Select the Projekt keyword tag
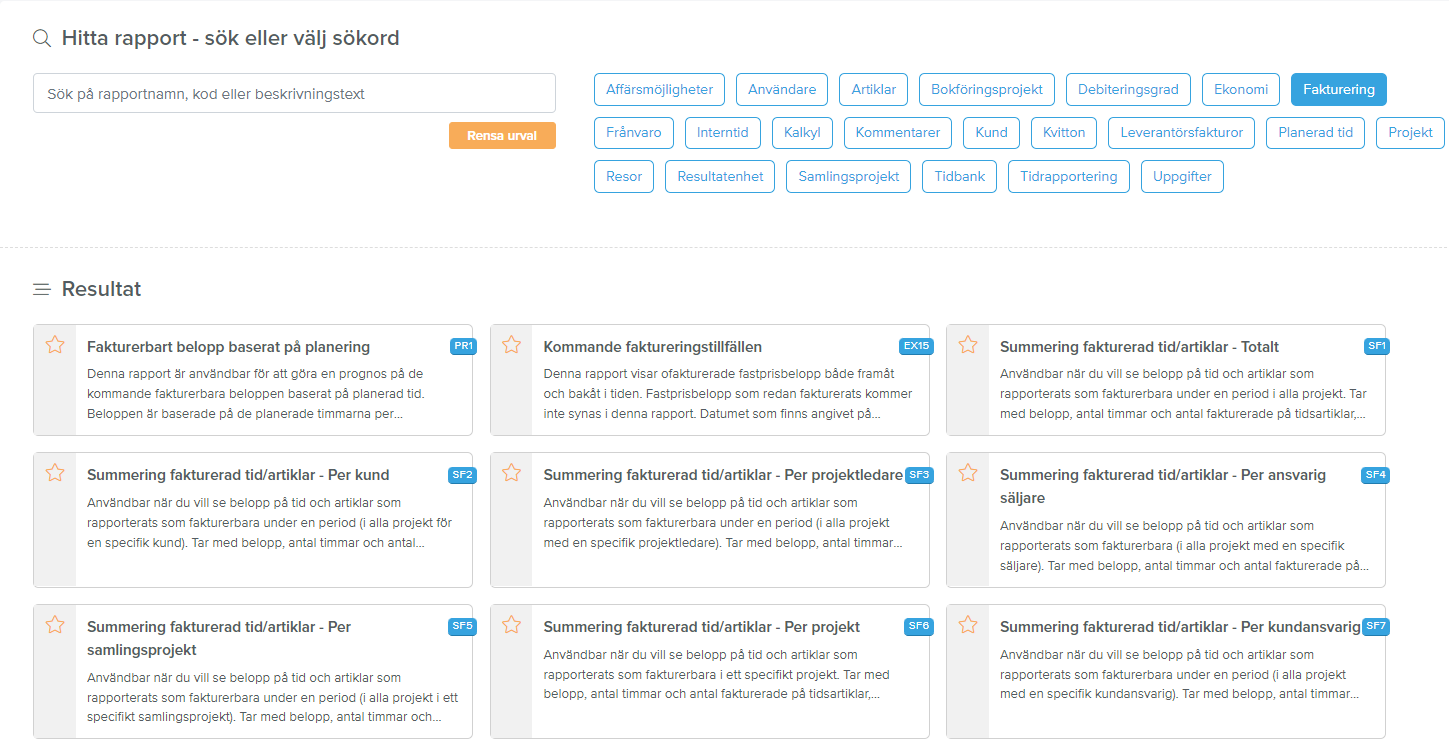Viewport: 1449px width, 747px height. 1410,132
